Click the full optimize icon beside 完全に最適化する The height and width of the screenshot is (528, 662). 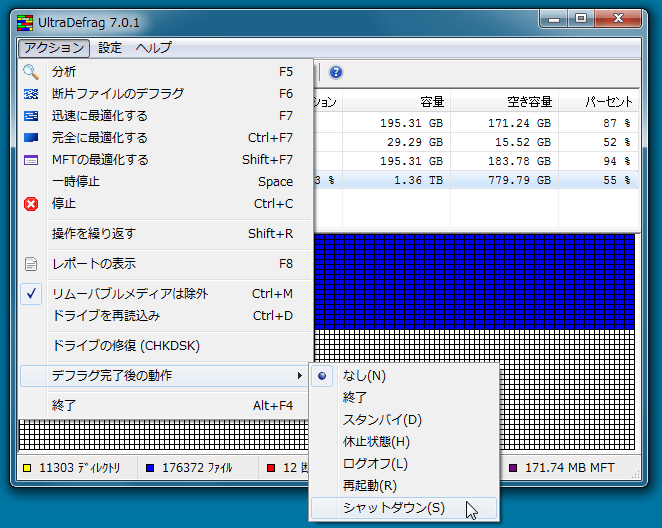coord(31,138)
